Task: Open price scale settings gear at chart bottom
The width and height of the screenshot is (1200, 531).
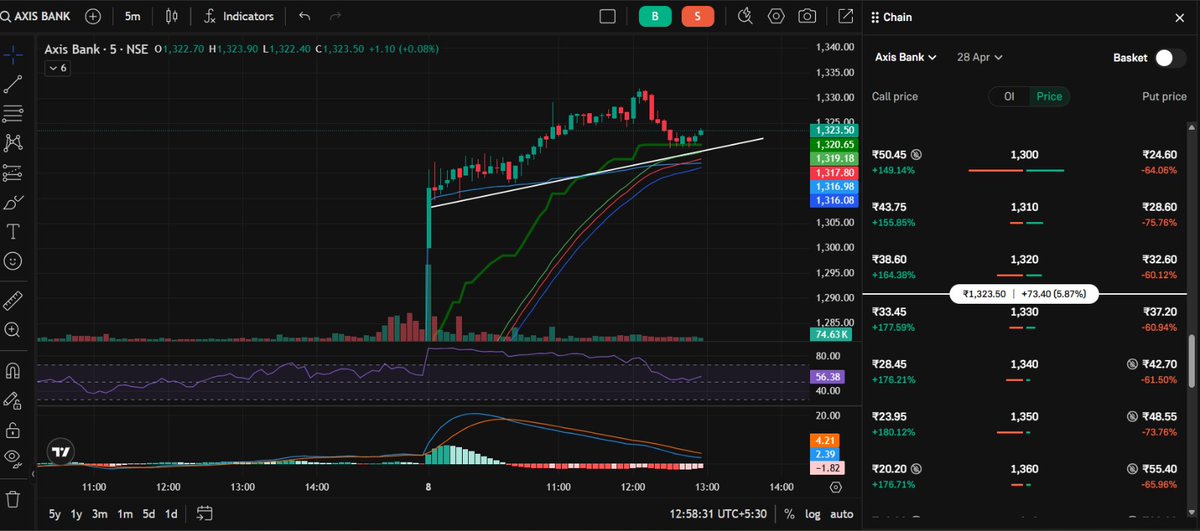Action: (x=836, y=488)
